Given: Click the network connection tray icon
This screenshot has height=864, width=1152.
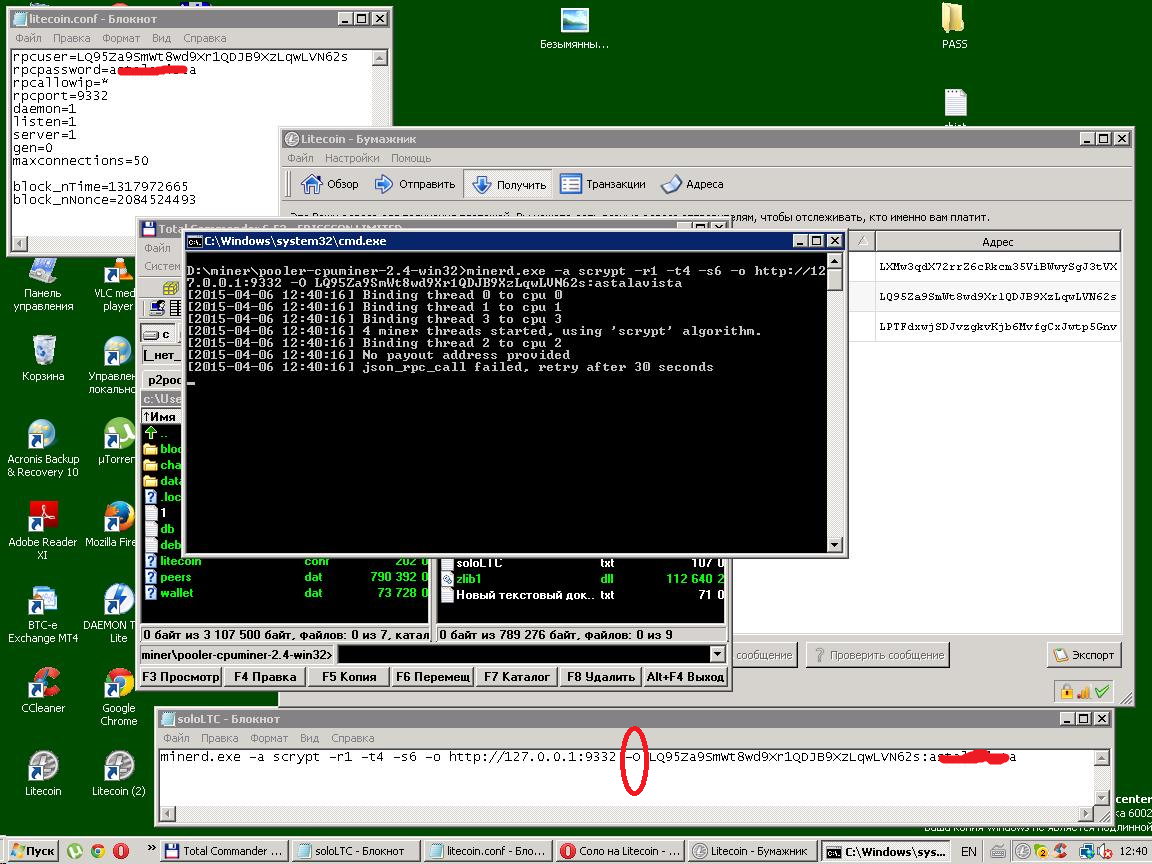Looking at the screenshot, I should pyautogui.click(x=1087, y=851).
